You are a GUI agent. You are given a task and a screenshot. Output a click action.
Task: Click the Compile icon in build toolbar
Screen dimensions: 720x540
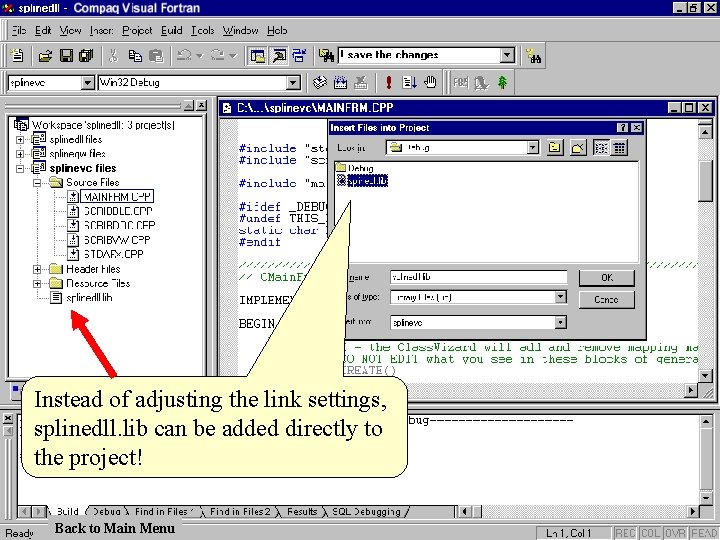[x=320, y=83]
